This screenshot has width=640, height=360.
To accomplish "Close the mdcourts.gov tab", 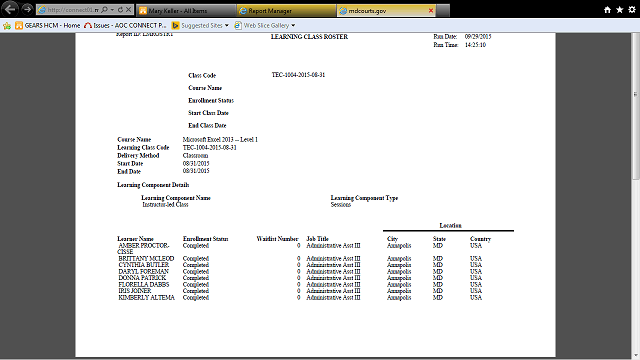I will point(431,11).
